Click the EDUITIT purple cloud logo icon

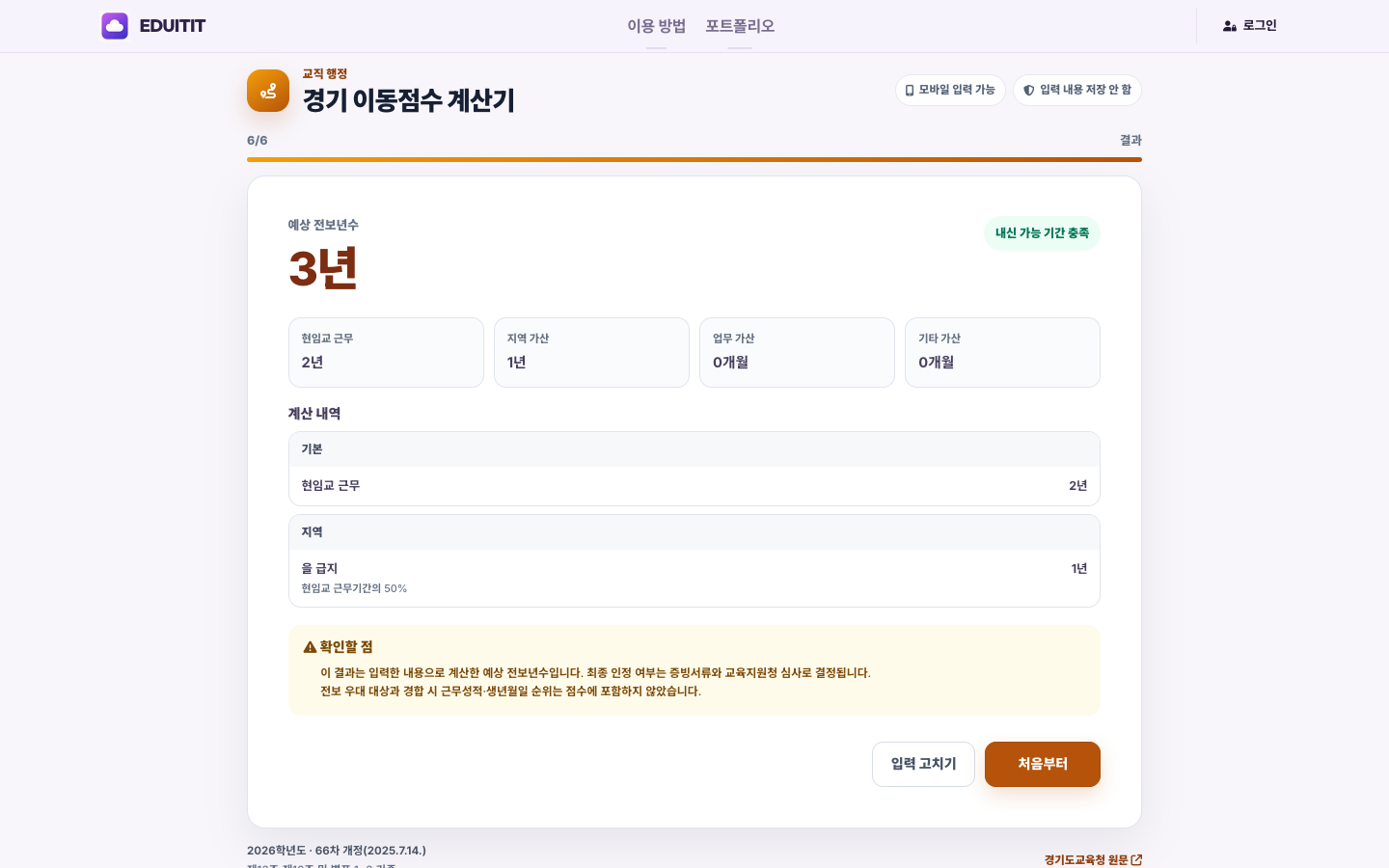tap(115, 26)
